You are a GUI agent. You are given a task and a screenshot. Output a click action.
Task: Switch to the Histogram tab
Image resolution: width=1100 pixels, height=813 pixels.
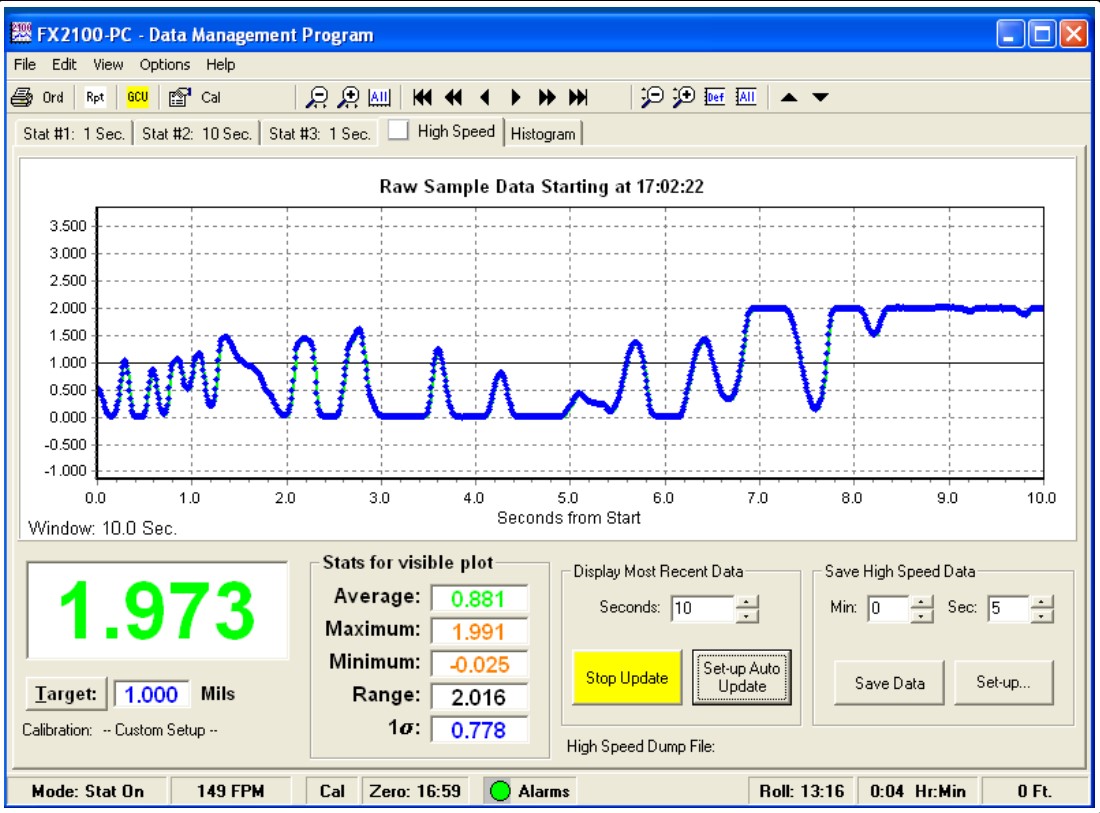click(x=543, y=134)
